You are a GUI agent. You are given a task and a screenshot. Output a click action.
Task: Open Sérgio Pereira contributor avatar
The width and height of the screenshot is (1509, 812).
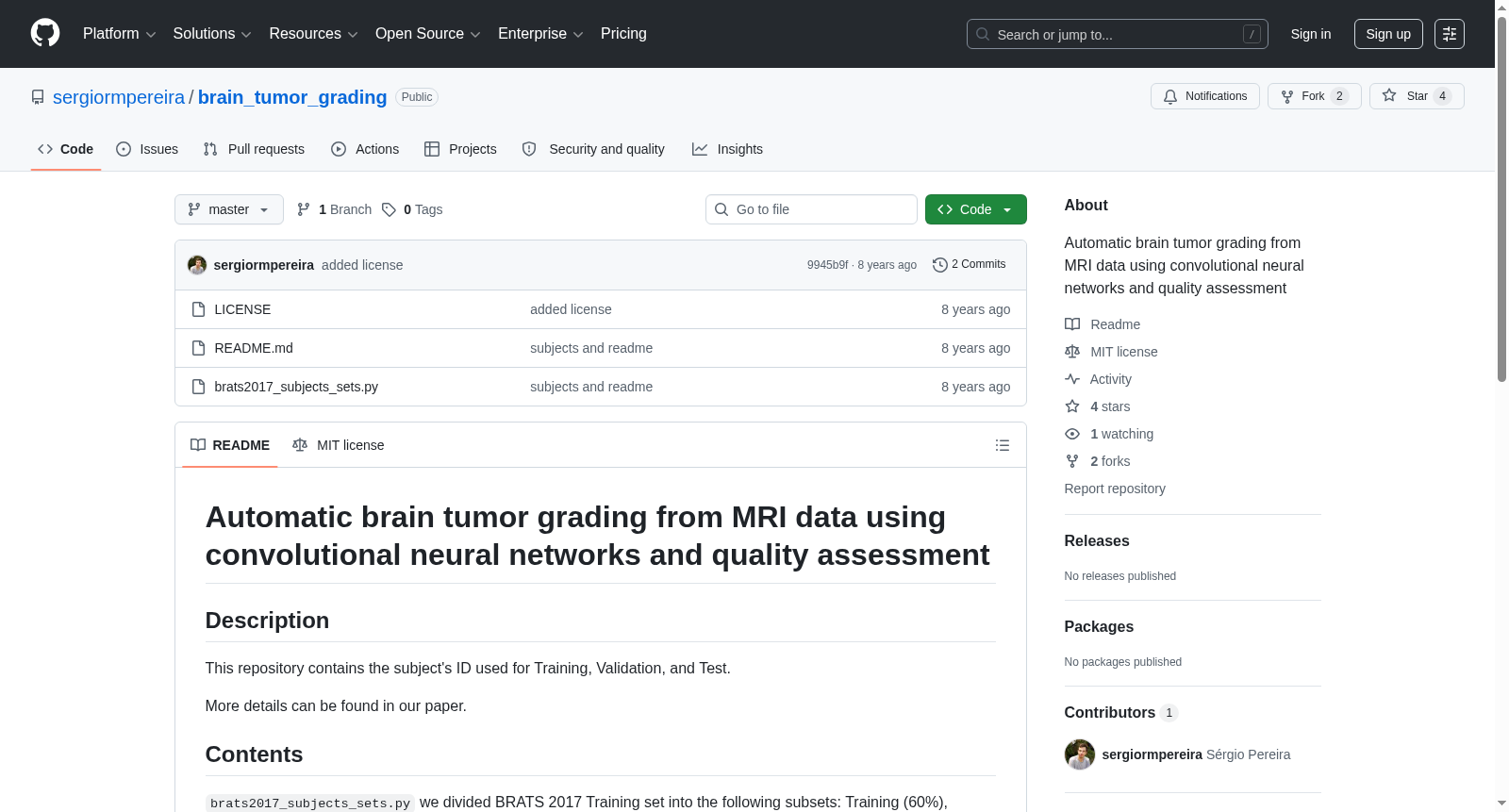tap(1080, 754)
